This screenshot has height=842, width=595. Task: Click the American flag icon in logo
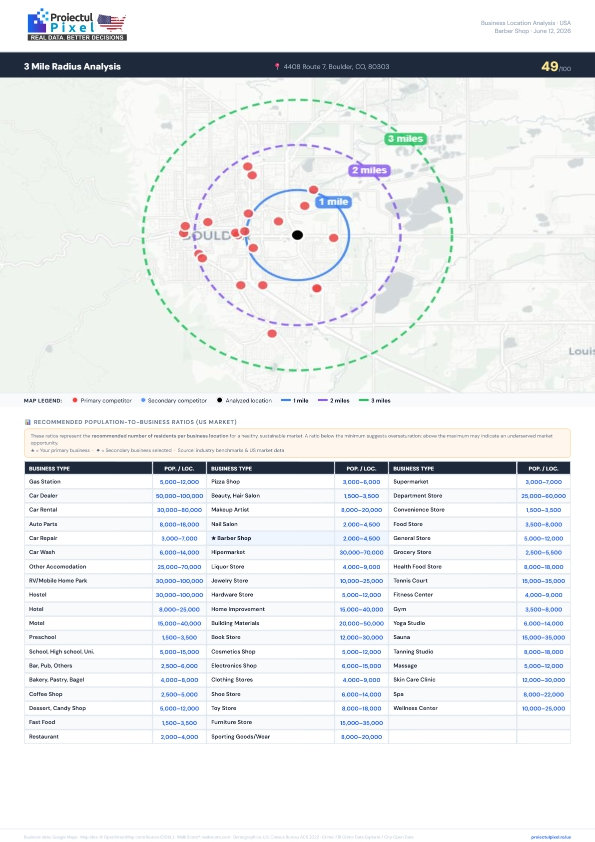tap(112, 23)
